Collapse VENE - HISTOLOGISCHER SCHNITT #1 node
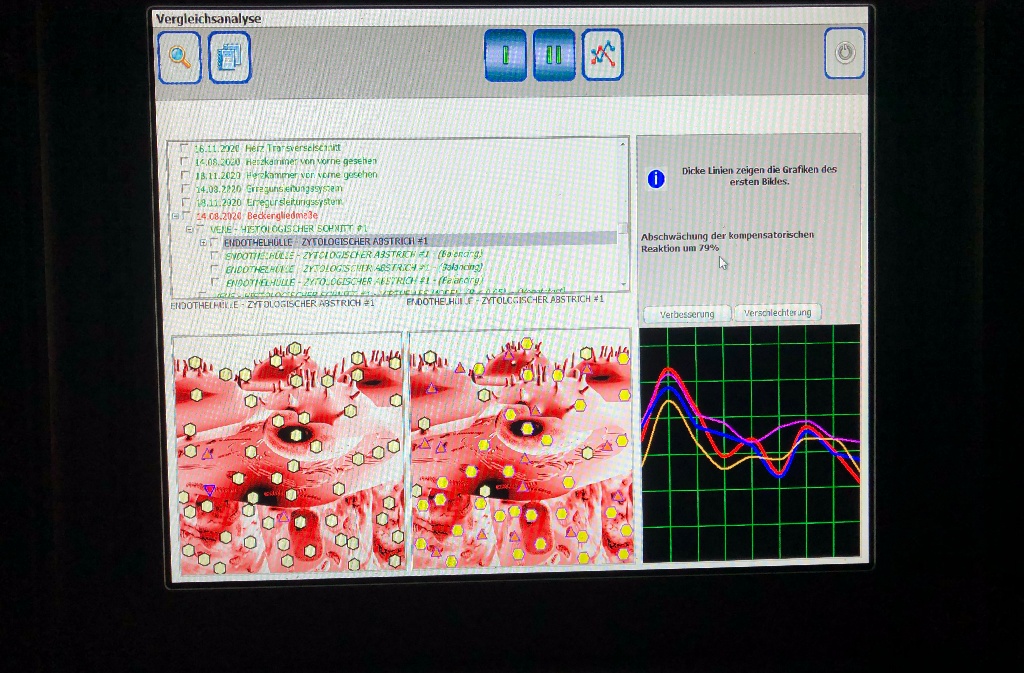The width and height of the screenshot is (1024, 673). tap(188, 229)
